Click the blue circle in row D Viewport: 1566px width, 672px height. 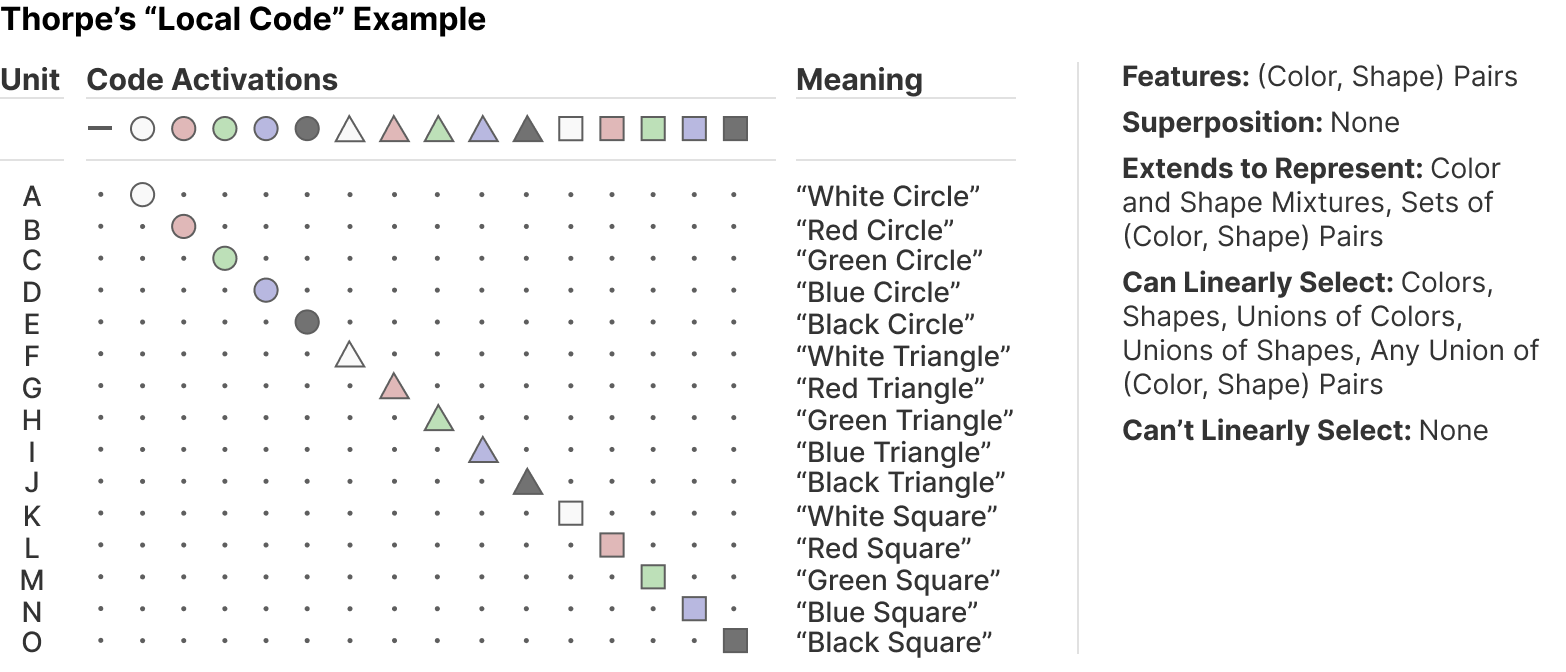tap(265, 291)
